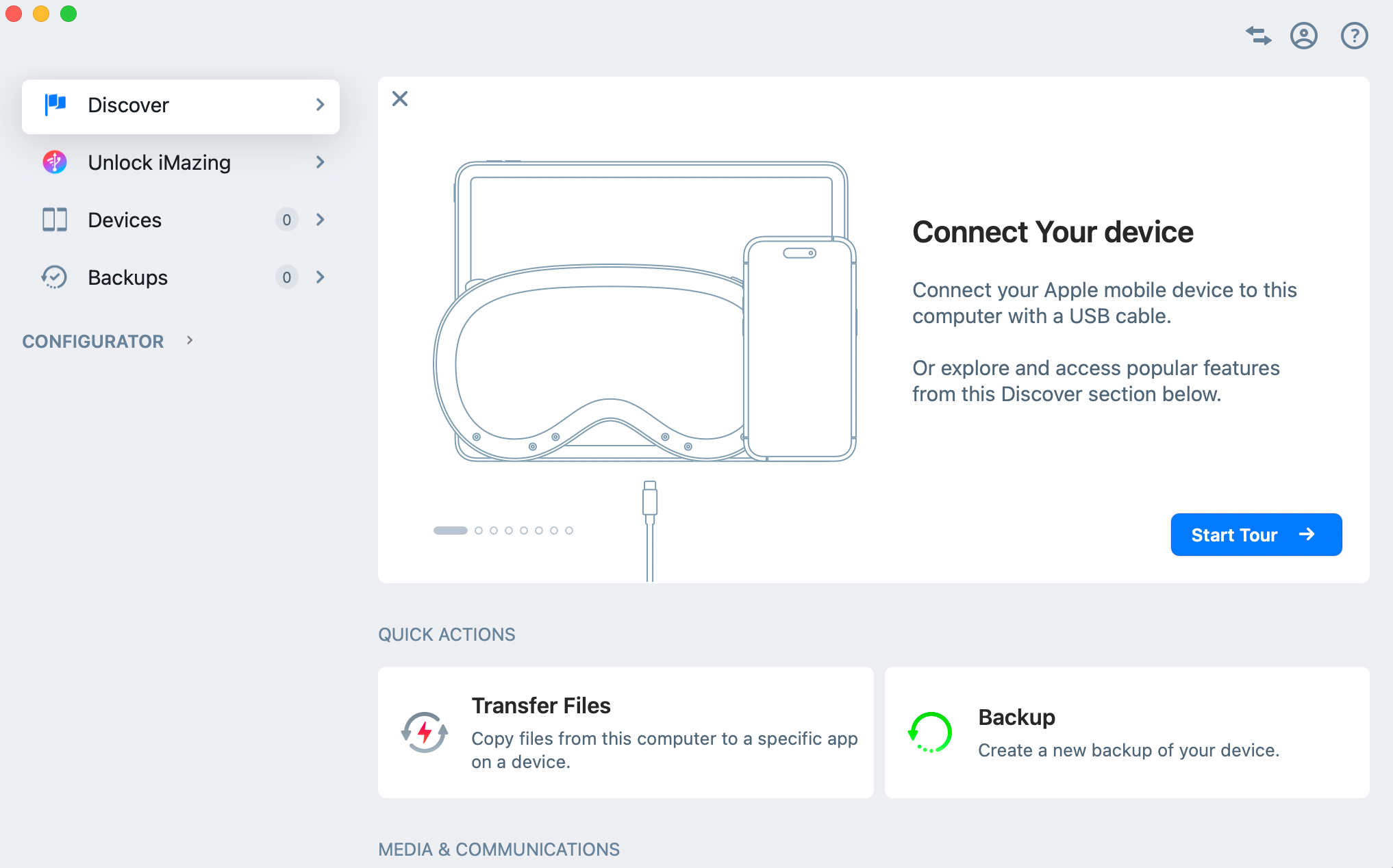The image size is (1393, 868).
Task: Open the Backup quick action card
Action: coord(1127,732)
